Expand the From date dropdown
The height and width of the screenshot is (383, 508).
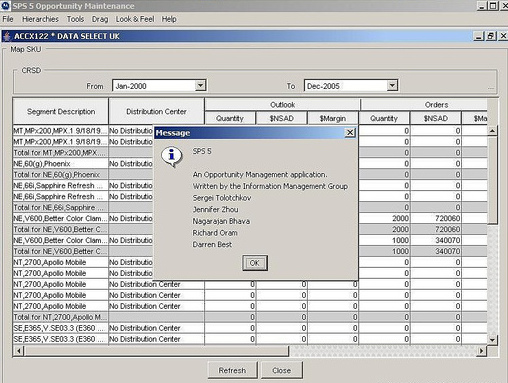pyautogui.click(x=200, y=85)
